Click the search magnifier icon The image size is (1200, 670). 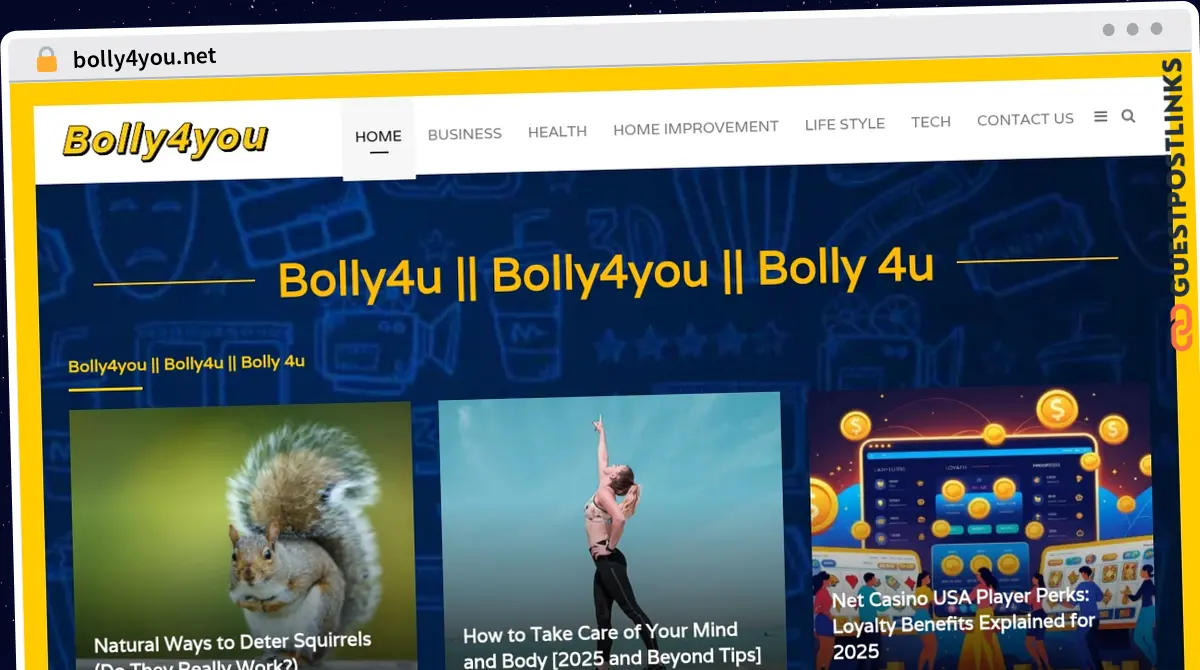pos(1128,116)
